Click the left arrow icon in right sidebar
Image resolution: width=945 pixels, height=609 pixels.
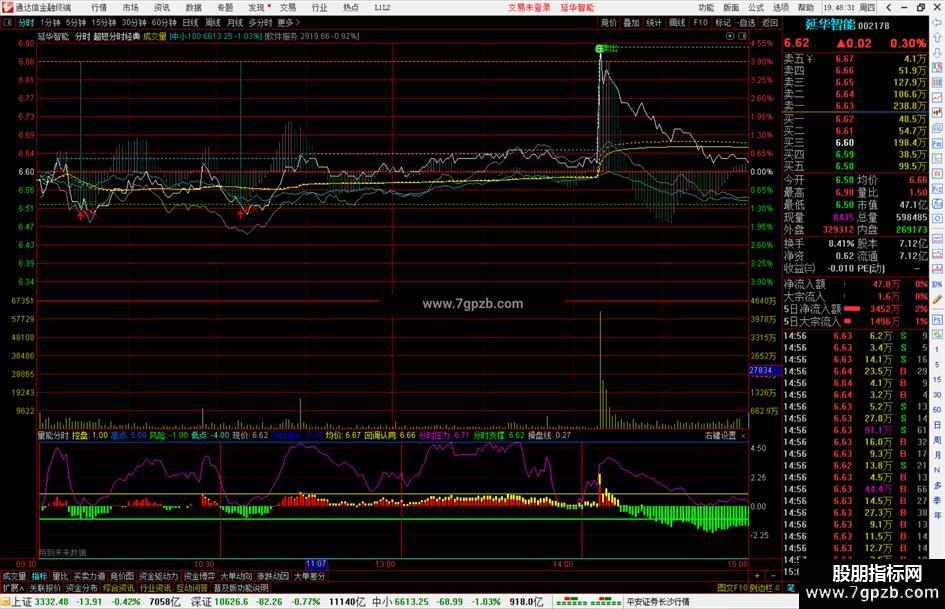[937, 22]
